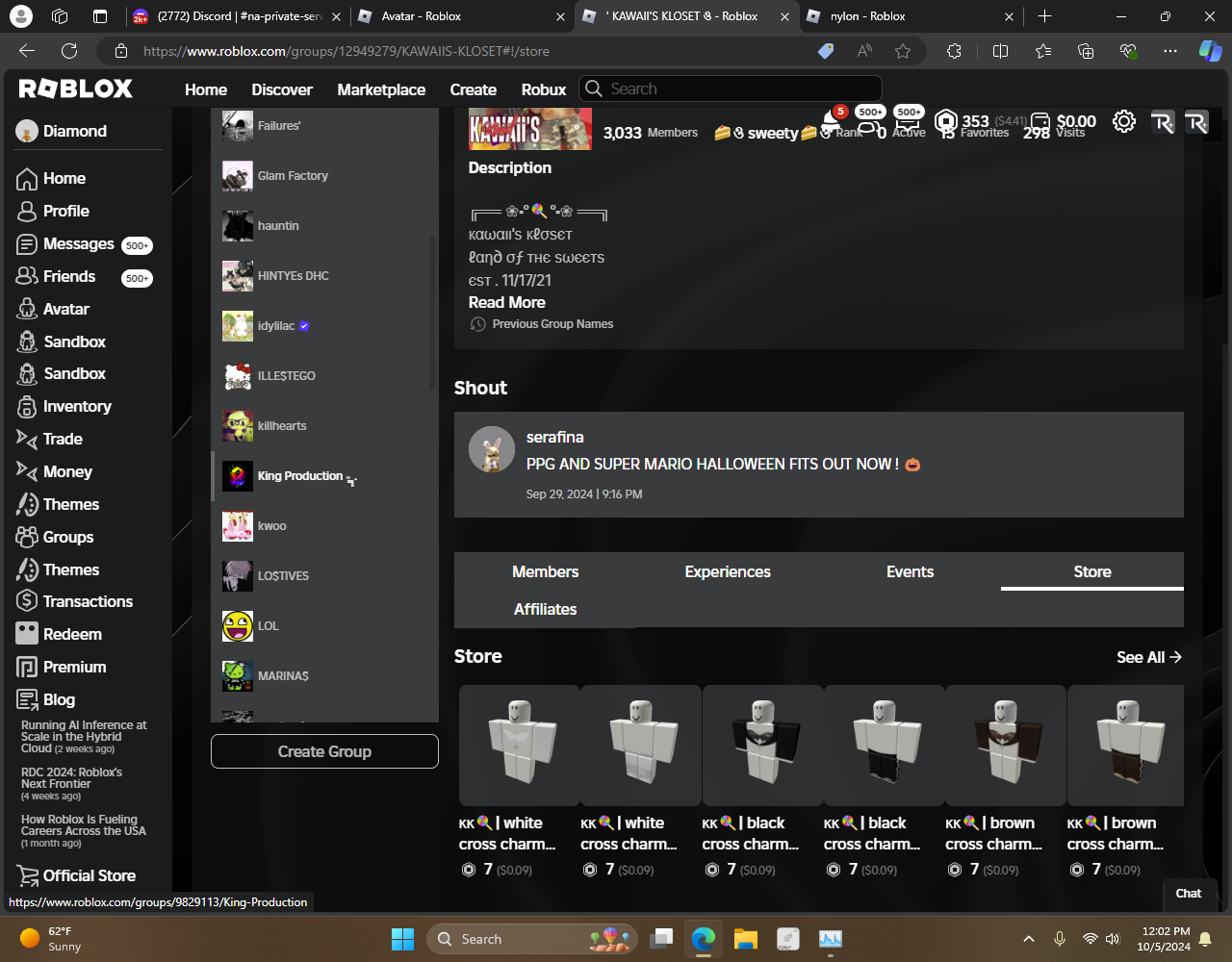This screenshot has width=1232, height=962.
Task: Click the Robux balance icon showing 353
Action: click(x=946, y=121)
